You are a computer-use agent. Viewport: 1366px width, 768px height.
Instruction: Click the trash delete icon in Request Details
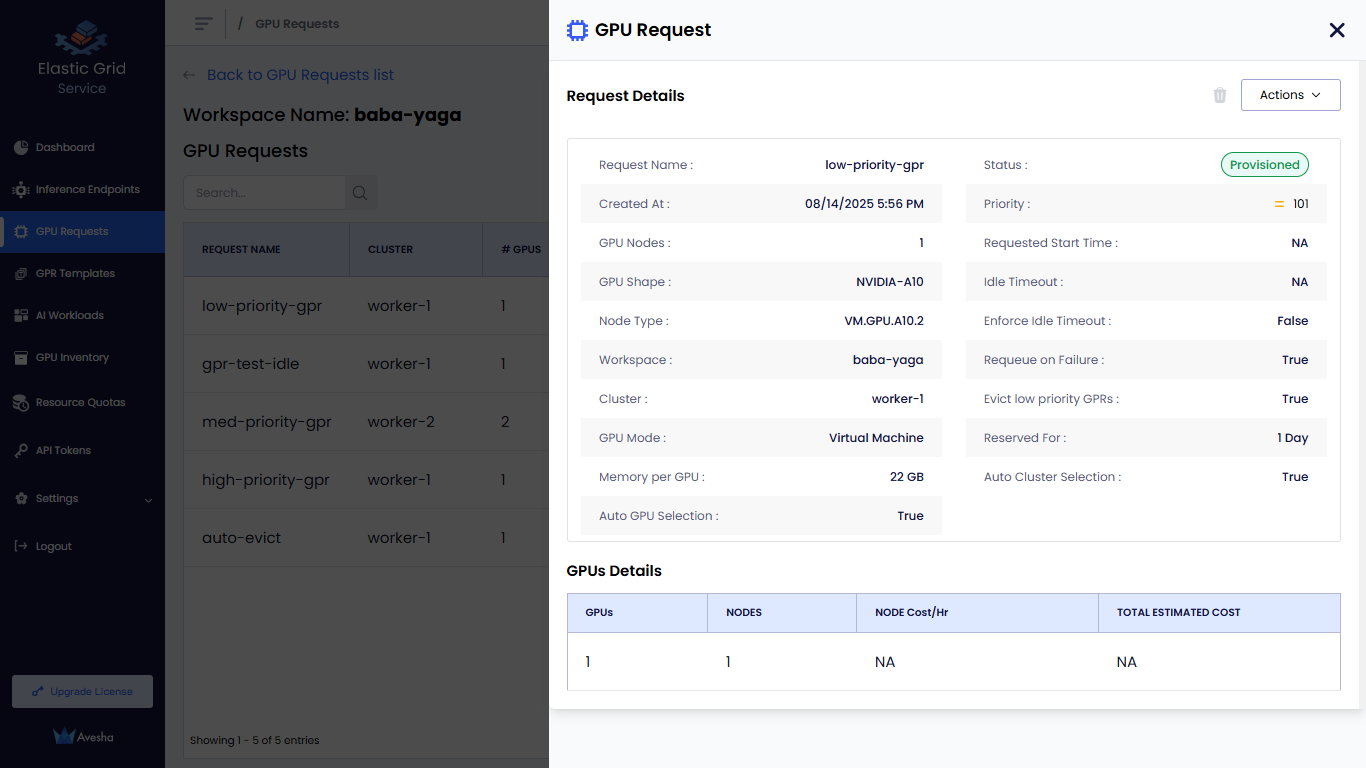pos(1220,95)
